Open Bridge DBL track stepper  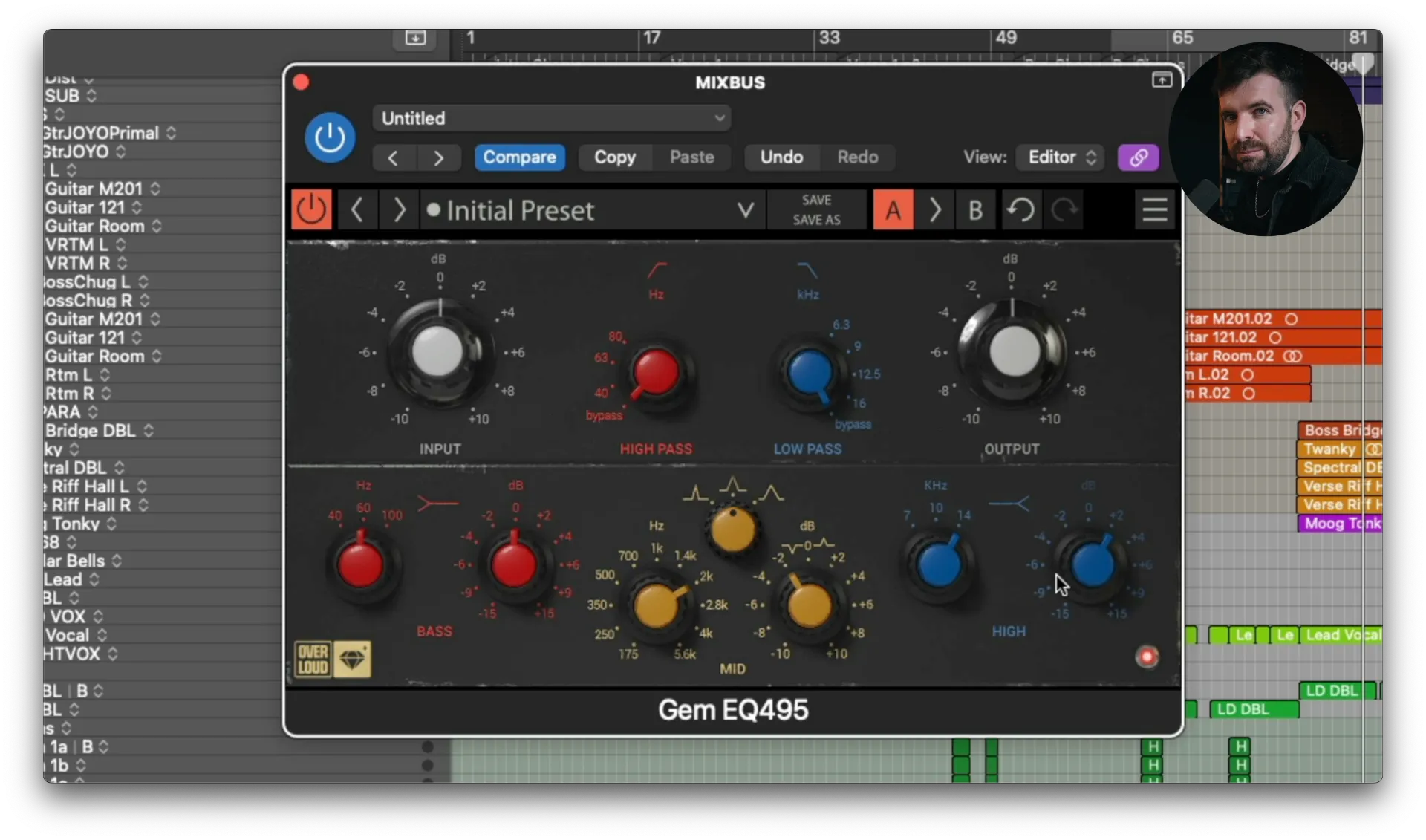click(x=149, y=431)
